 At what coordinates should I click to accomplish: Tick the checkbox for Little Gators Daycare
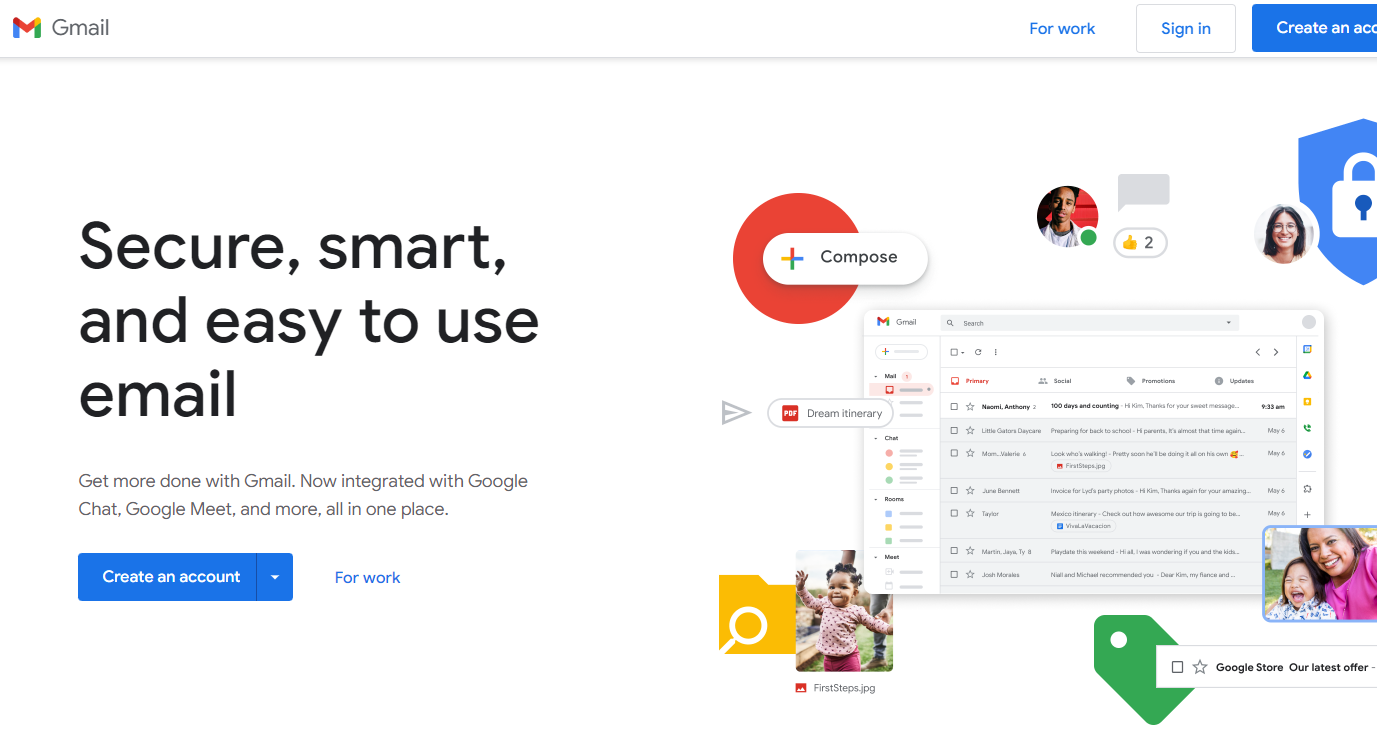pyautogui.click(x=954, y=430)
